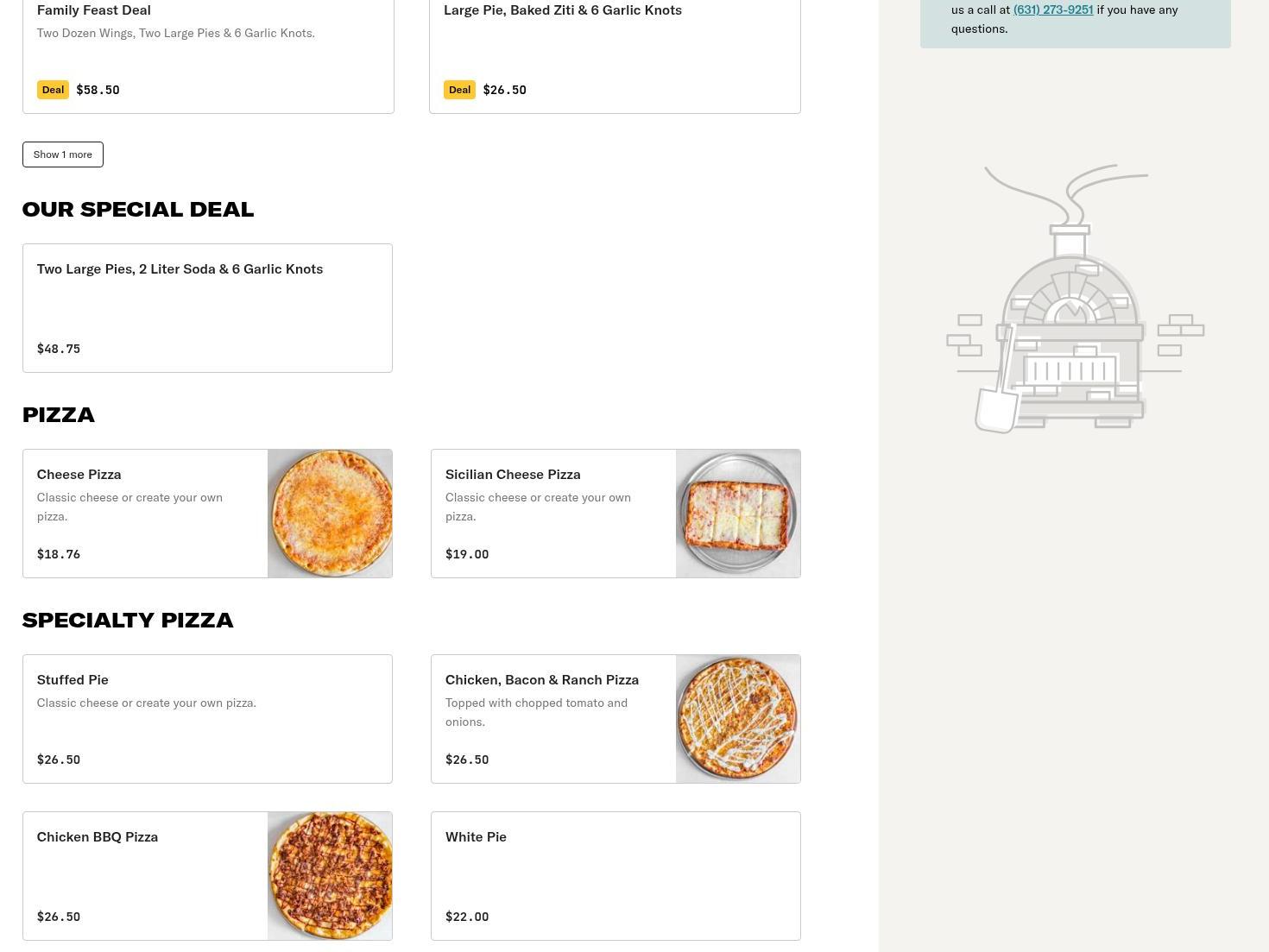
Task: Select the Family Feast Deal title
Action: tap(93, 9)
